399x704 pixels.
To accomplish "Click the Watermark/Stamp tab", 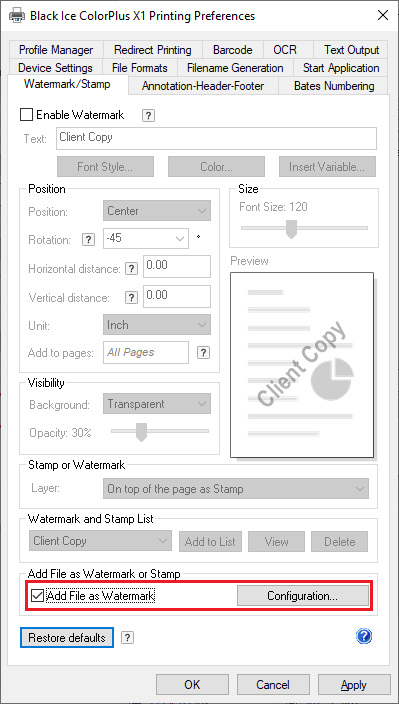I will click(67, 84).
